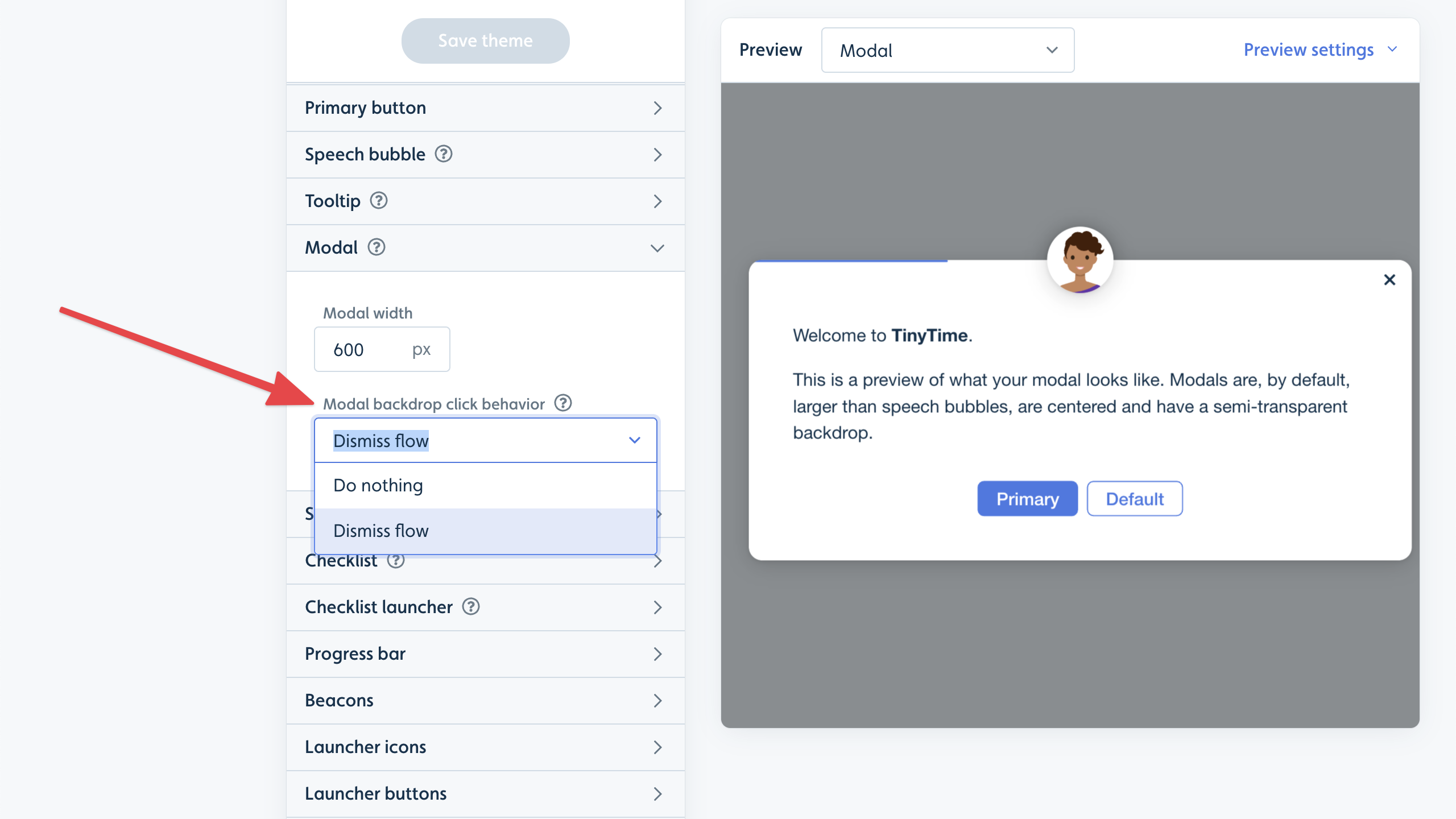Close the preview modal with X

1389,280
